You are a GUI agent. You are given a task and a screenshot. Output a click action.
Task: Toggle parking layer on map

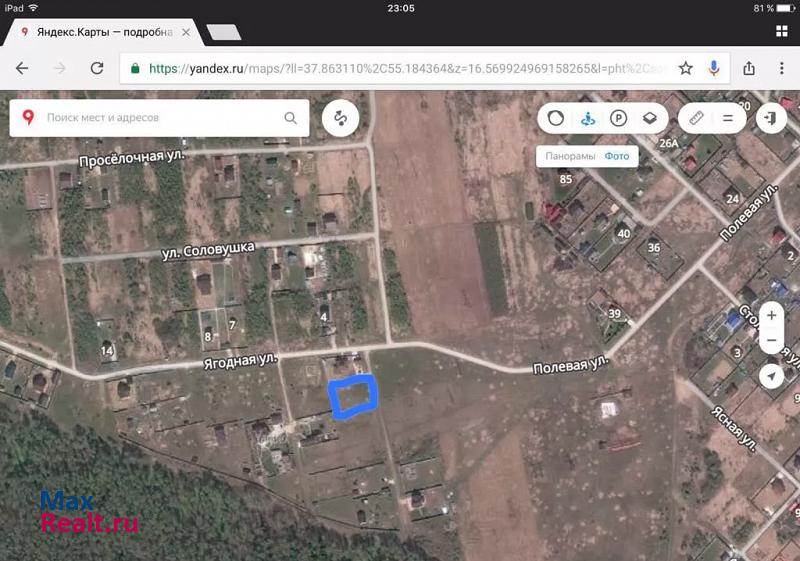point(619,118)
